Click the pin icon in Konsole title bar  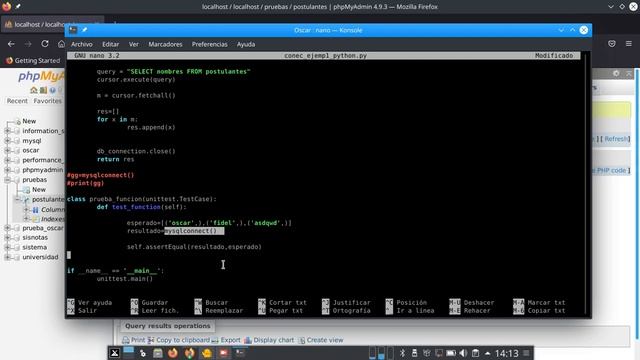click(84, 30)
